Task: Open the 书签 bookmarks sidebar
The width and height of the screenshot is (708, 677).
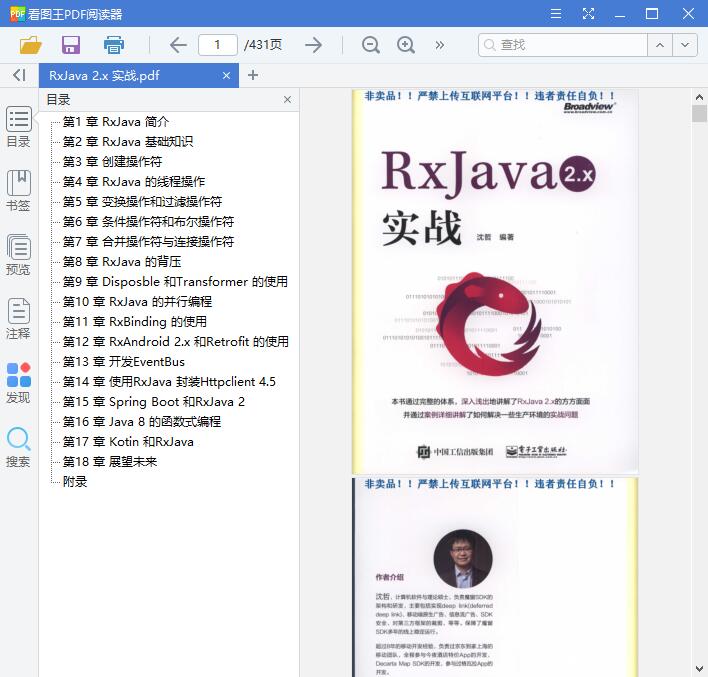Action: tap(19, 191)
